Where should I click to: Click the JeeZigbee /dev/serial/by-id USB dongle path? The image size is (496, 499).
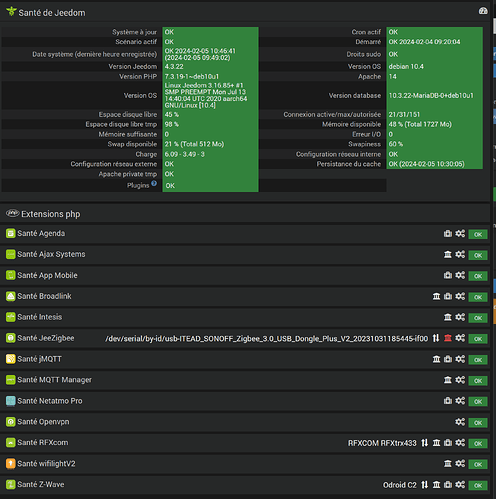[x=266, y=339]
